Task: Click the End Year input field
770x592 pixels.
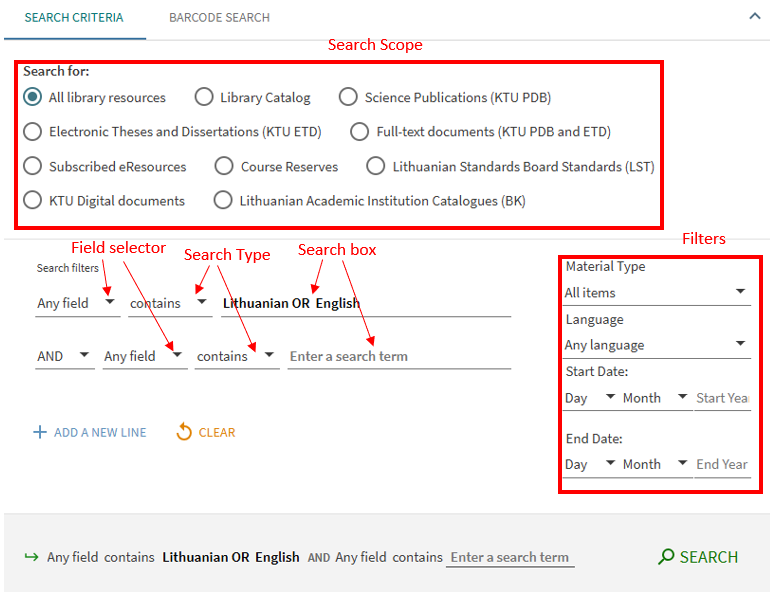Action: coord(722,464)
